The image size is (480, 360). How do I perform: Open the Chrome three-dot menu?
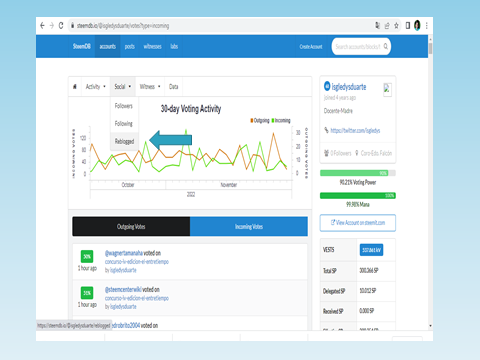click(427, 26)
